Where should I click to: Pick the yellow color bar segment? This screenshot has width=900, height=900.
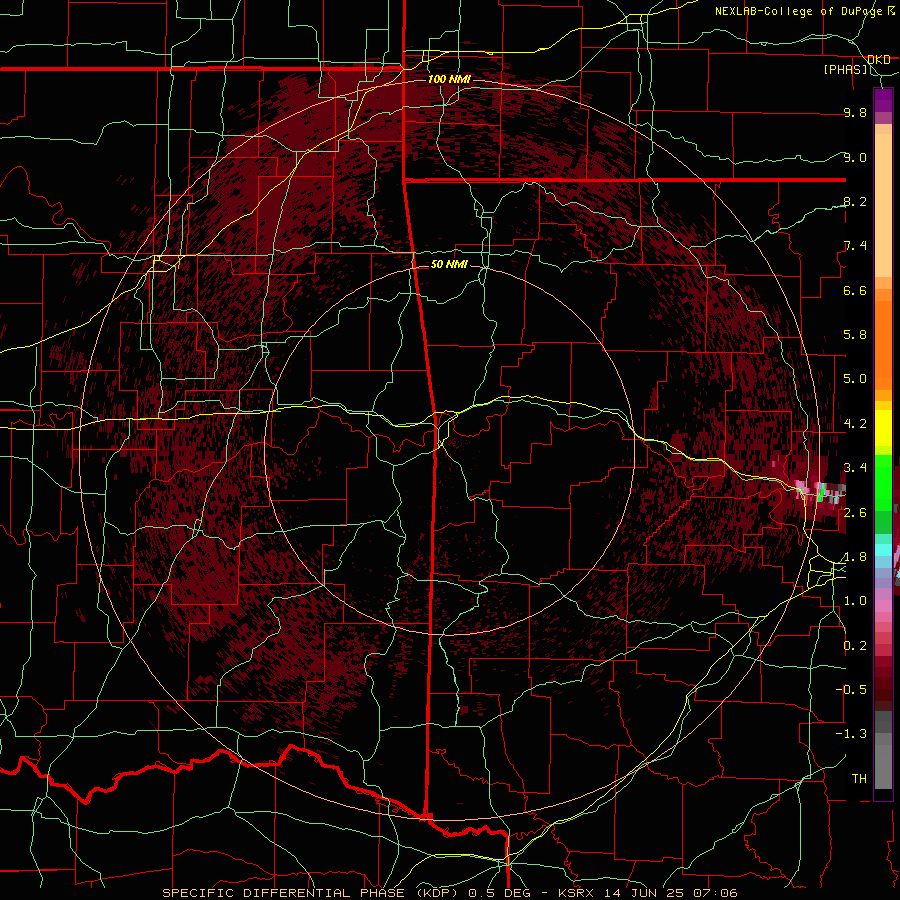[x=883, y=428]
